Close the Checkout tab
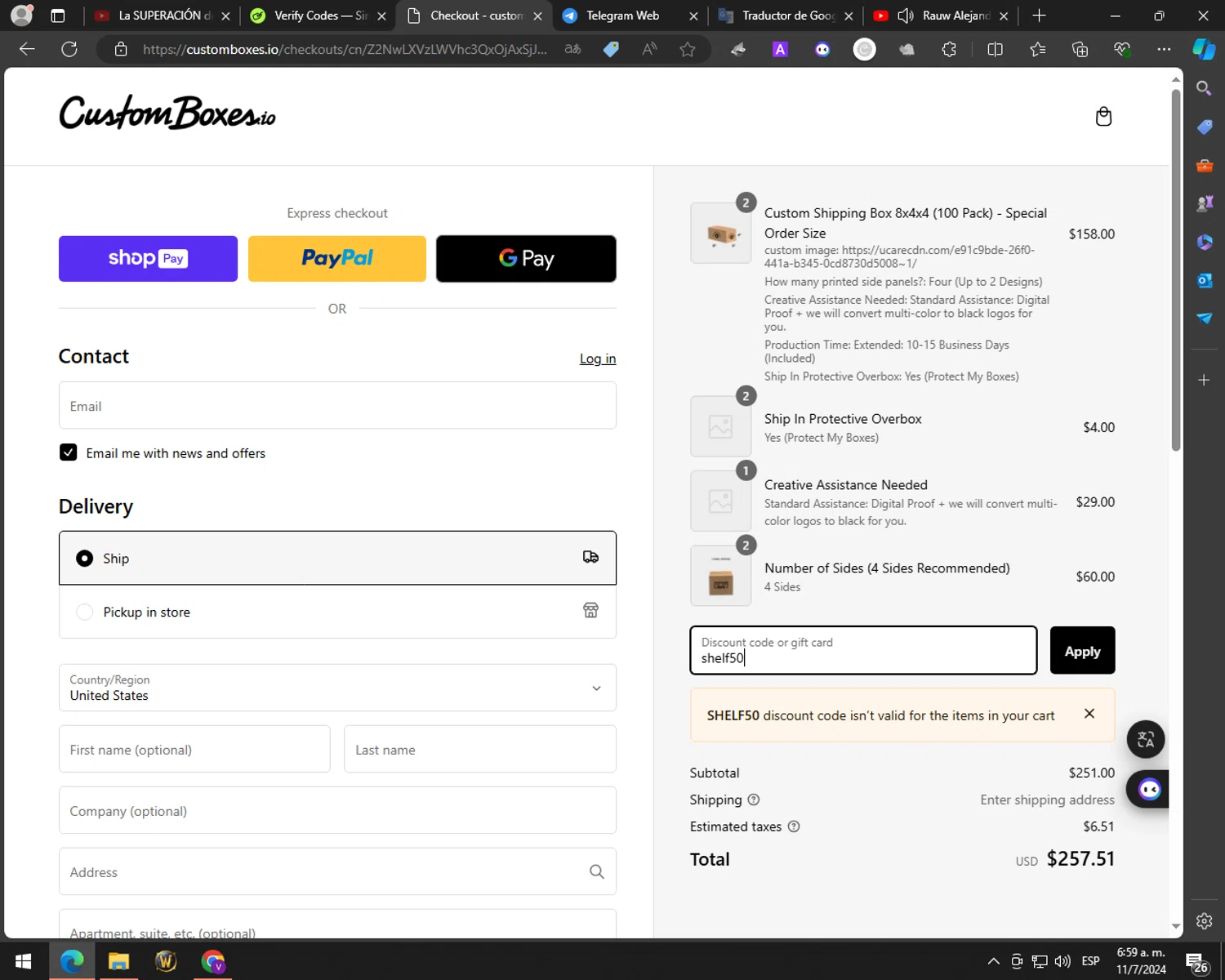Screen dimensions: 1225x980 coord(537,16)
